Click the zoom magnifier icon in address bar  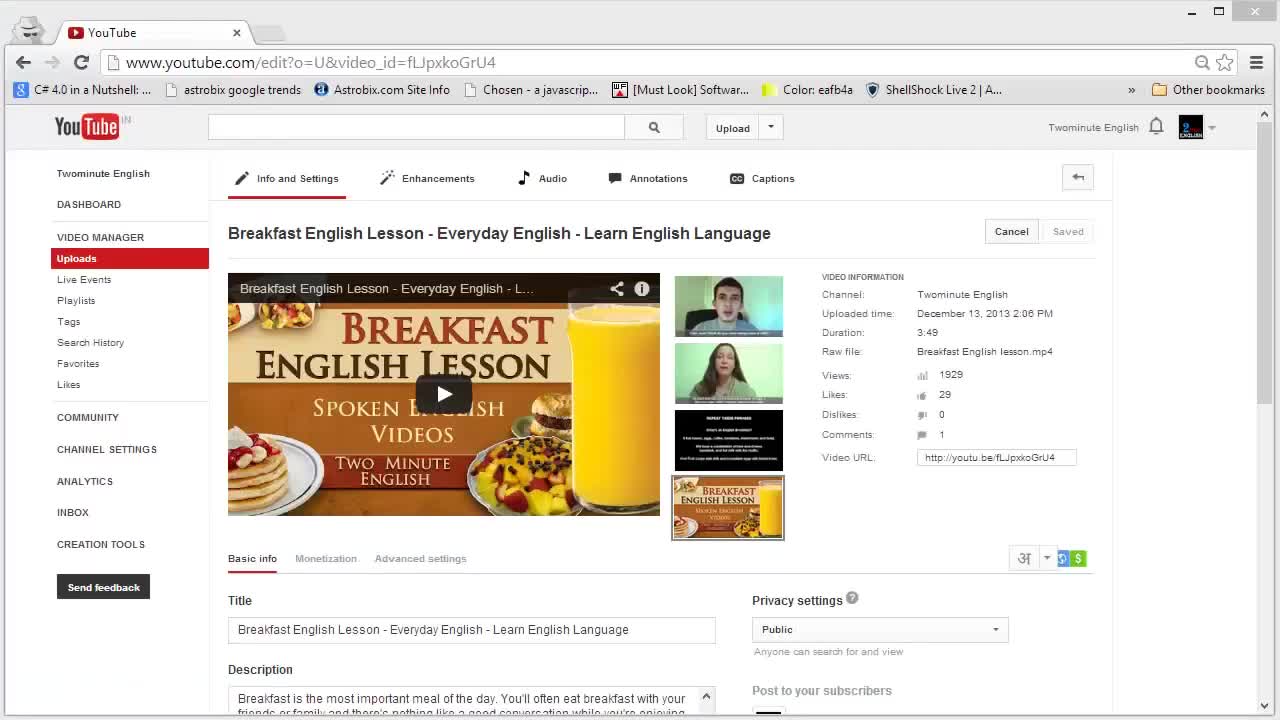(1202, 62)
